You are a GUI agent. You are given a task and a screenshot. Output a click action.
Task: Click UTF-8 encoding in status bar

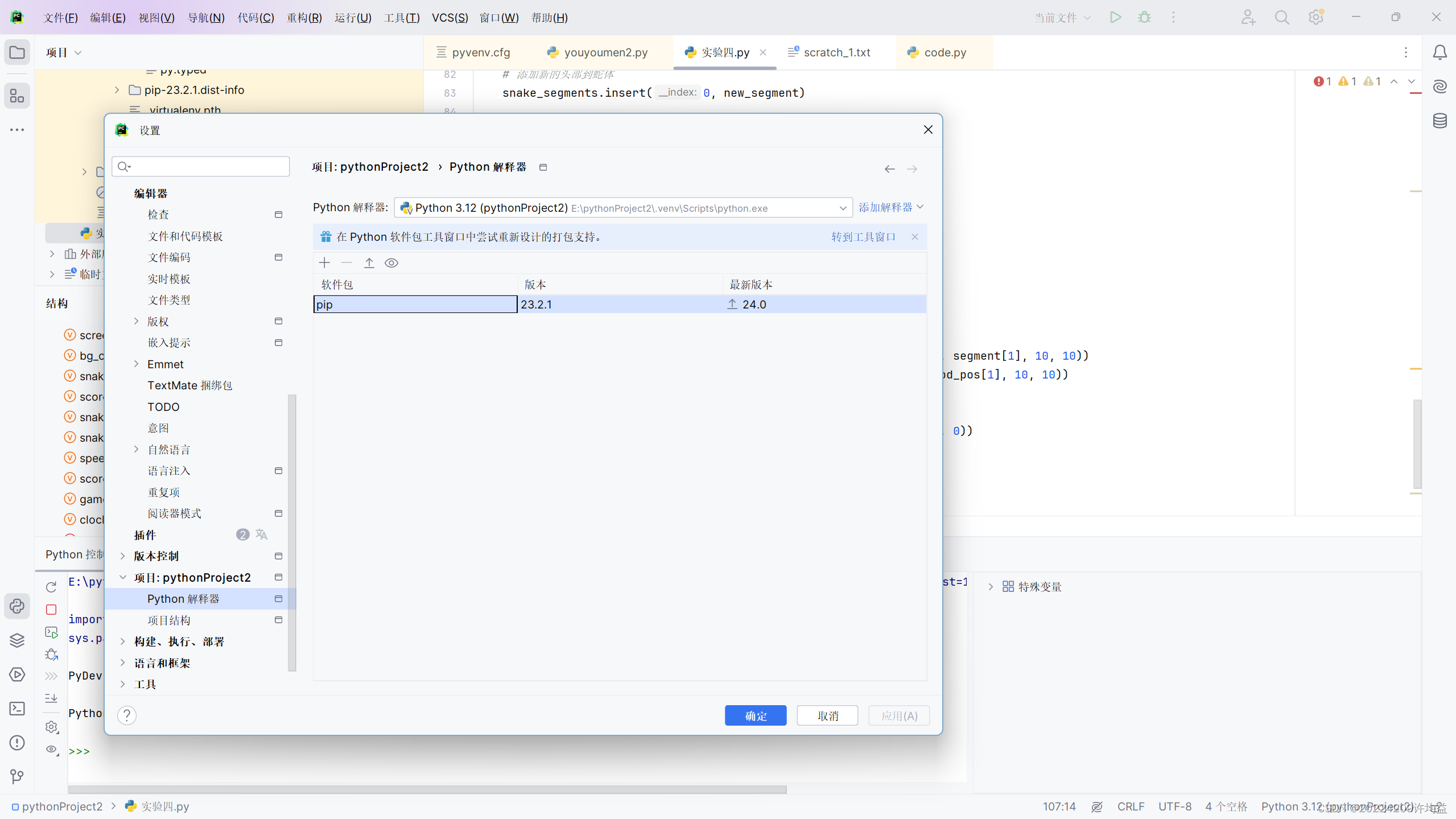tap(1175, 806)
